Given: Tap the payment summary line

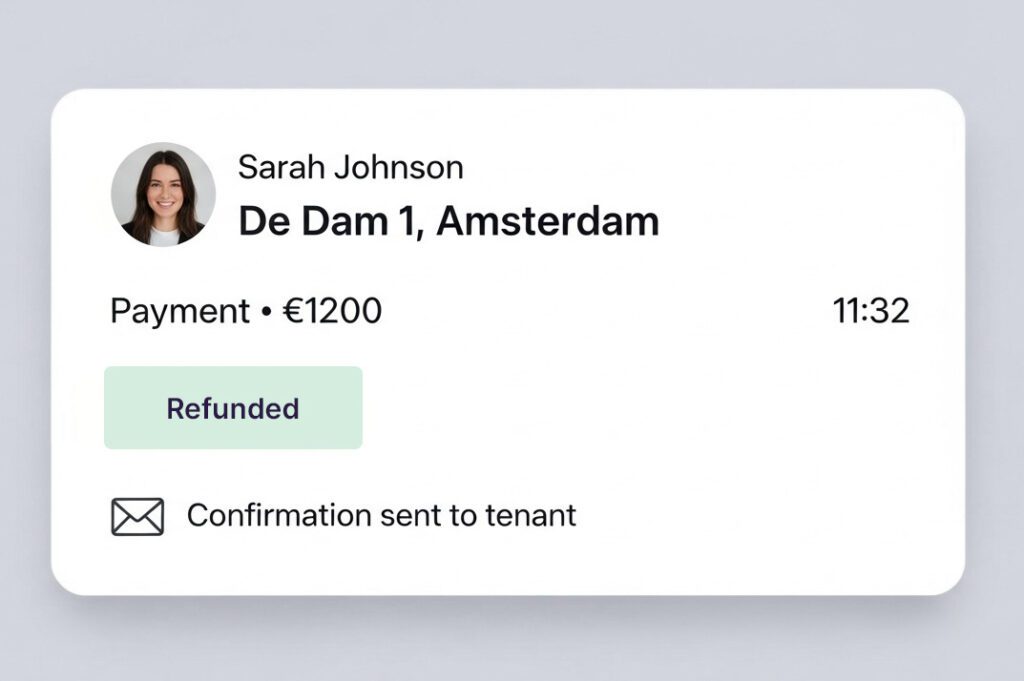Looking at the screenshot, I should (x=246, y=310).
